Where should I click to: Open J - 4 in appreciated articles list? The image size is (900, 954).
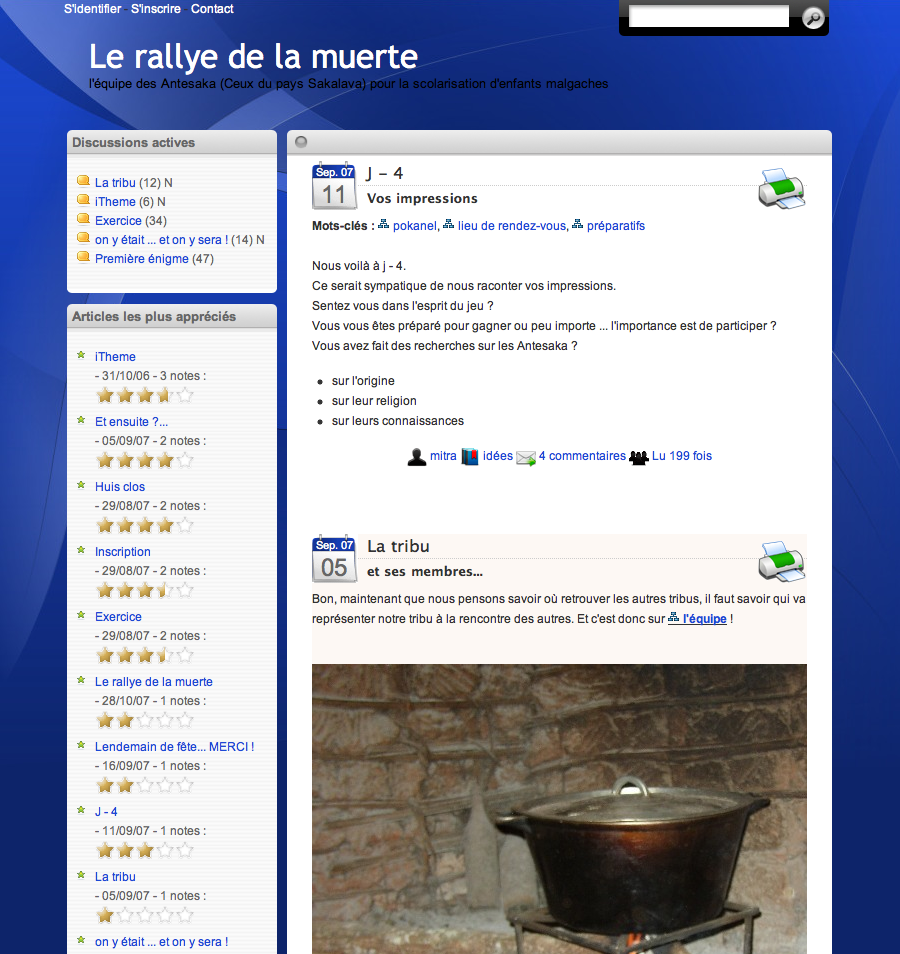point(106,812)
